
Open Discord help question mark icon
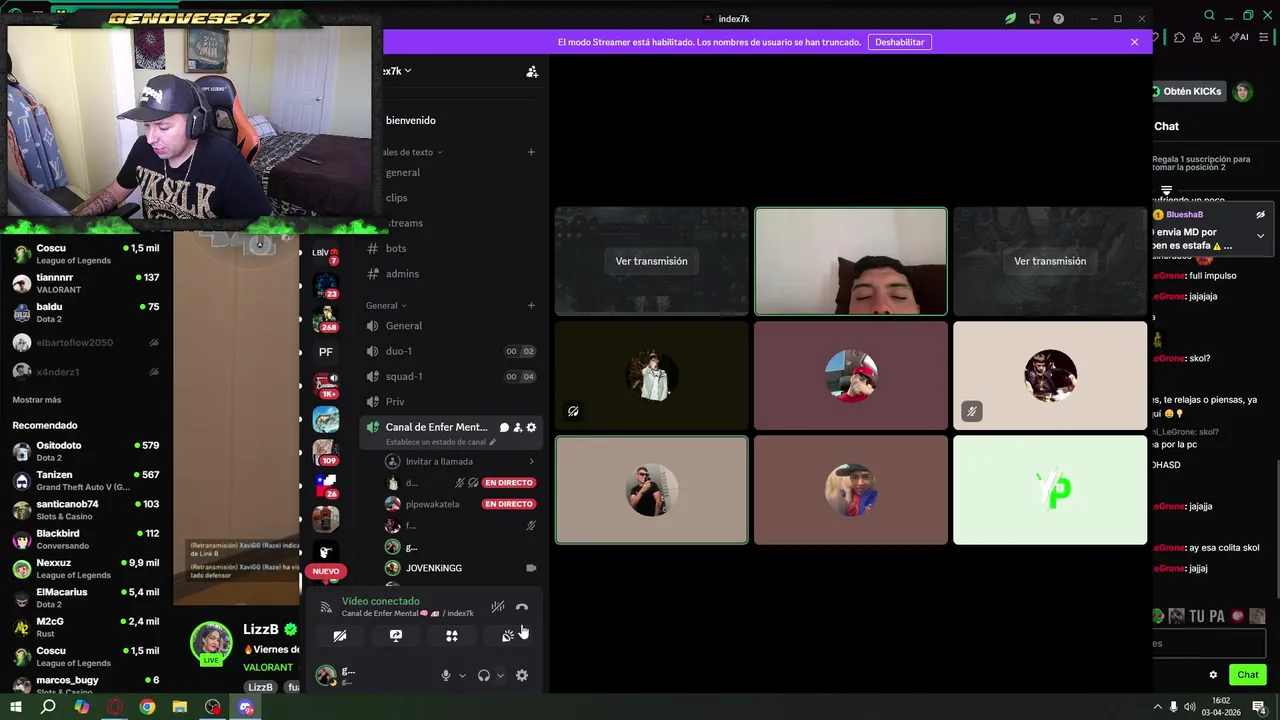coord(1058,18)
